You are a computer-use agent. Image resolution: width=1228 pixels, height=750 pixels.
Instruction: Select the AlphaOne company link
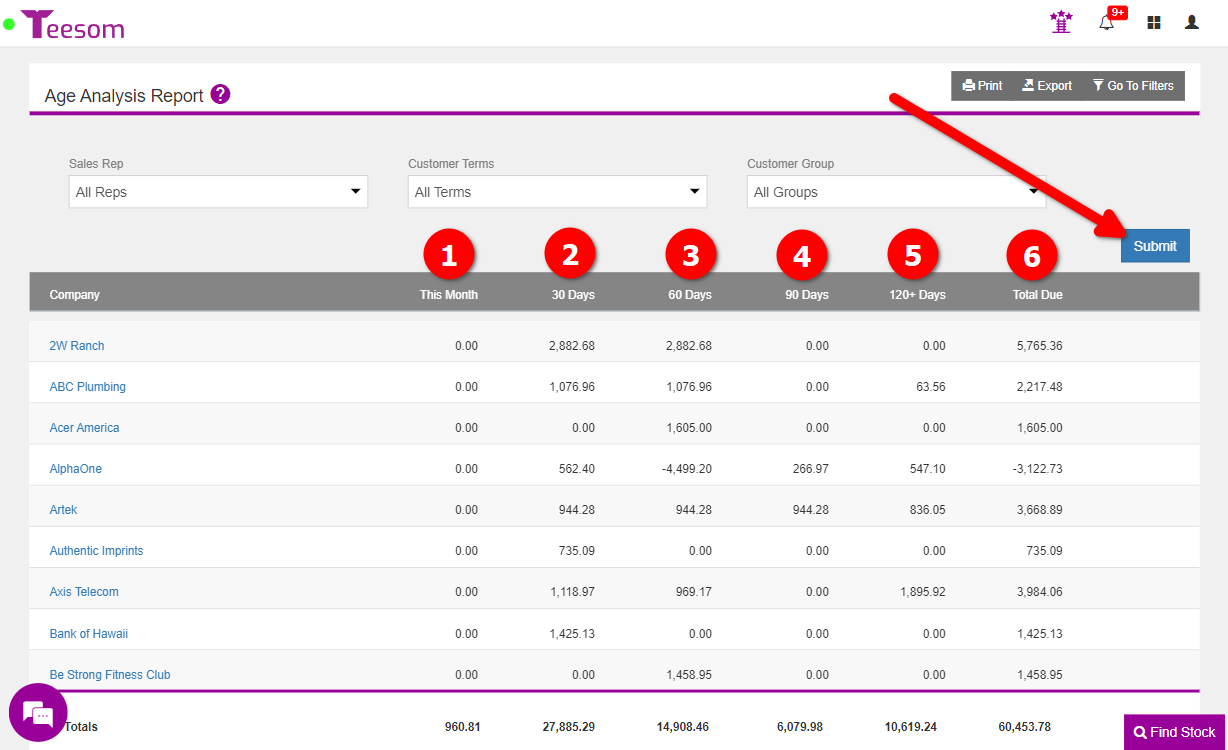[76, 469]
